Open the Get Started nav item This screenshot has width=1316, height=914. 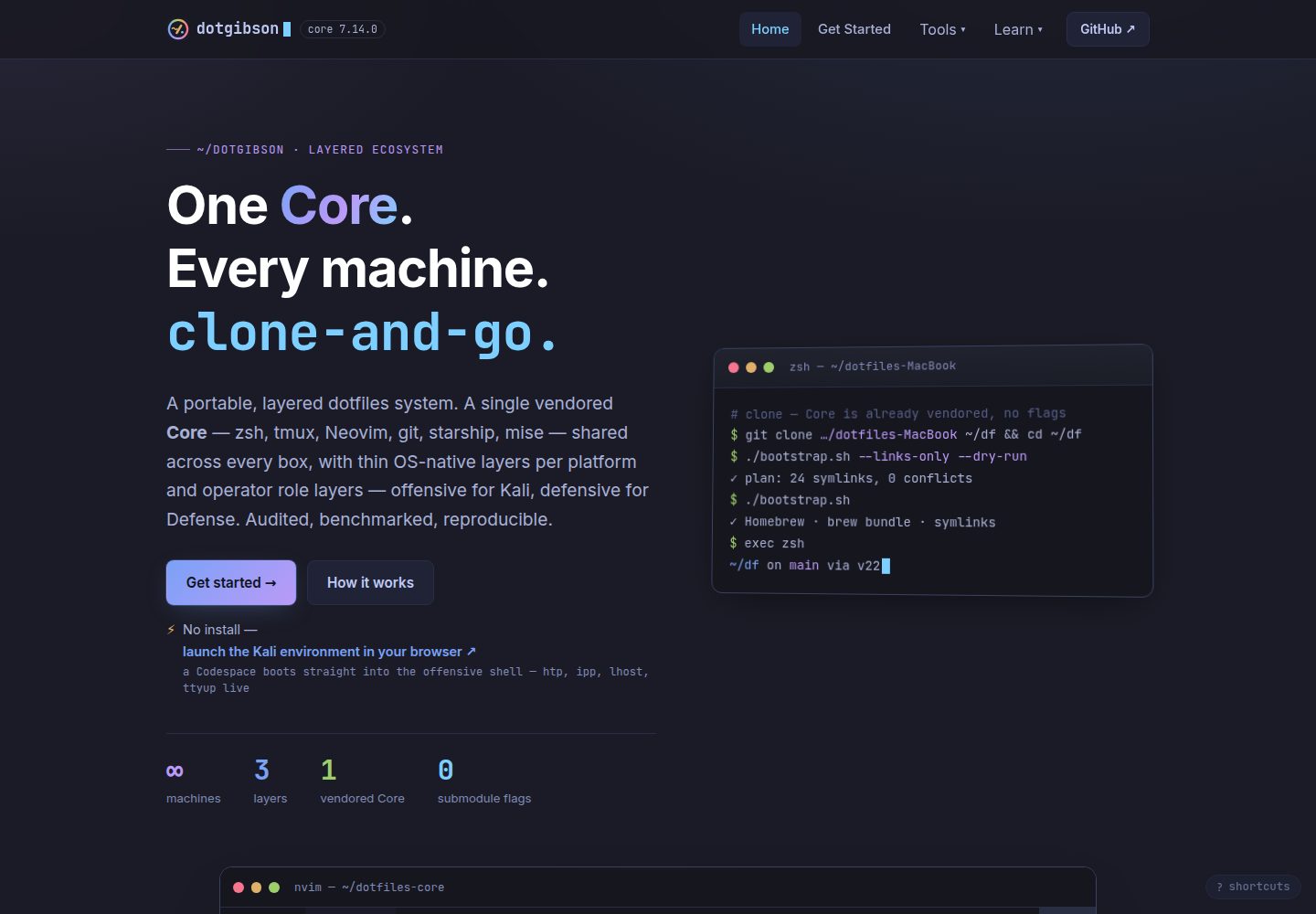point(854,29)
